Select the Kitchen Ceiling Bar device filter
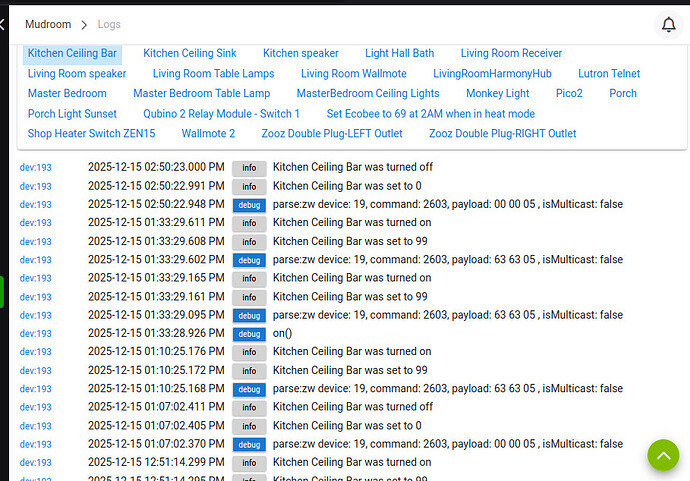Viewport: 690px width, 481px height. pyautogui.click(x=72, y=53)
